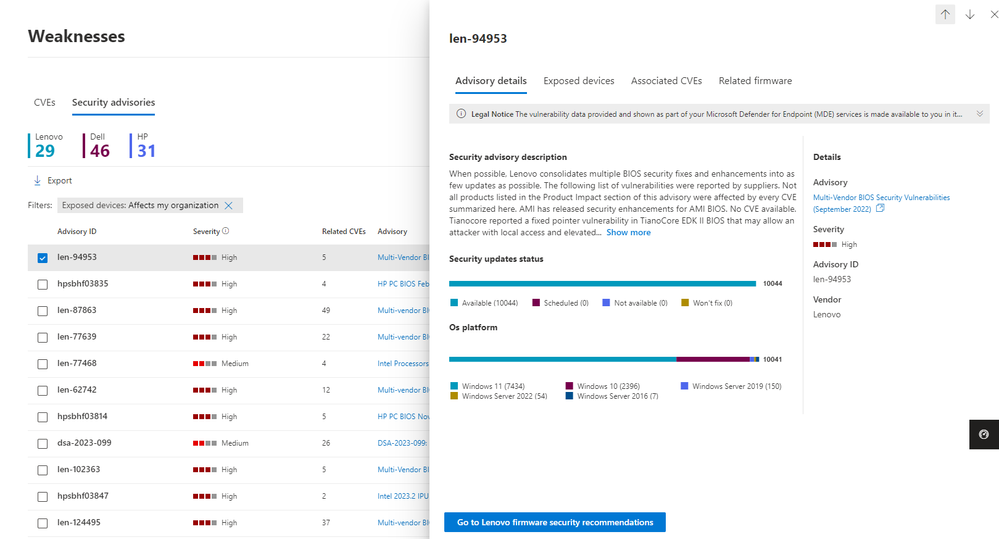
Task: Open the Advisory details tab
Action: 491,81
